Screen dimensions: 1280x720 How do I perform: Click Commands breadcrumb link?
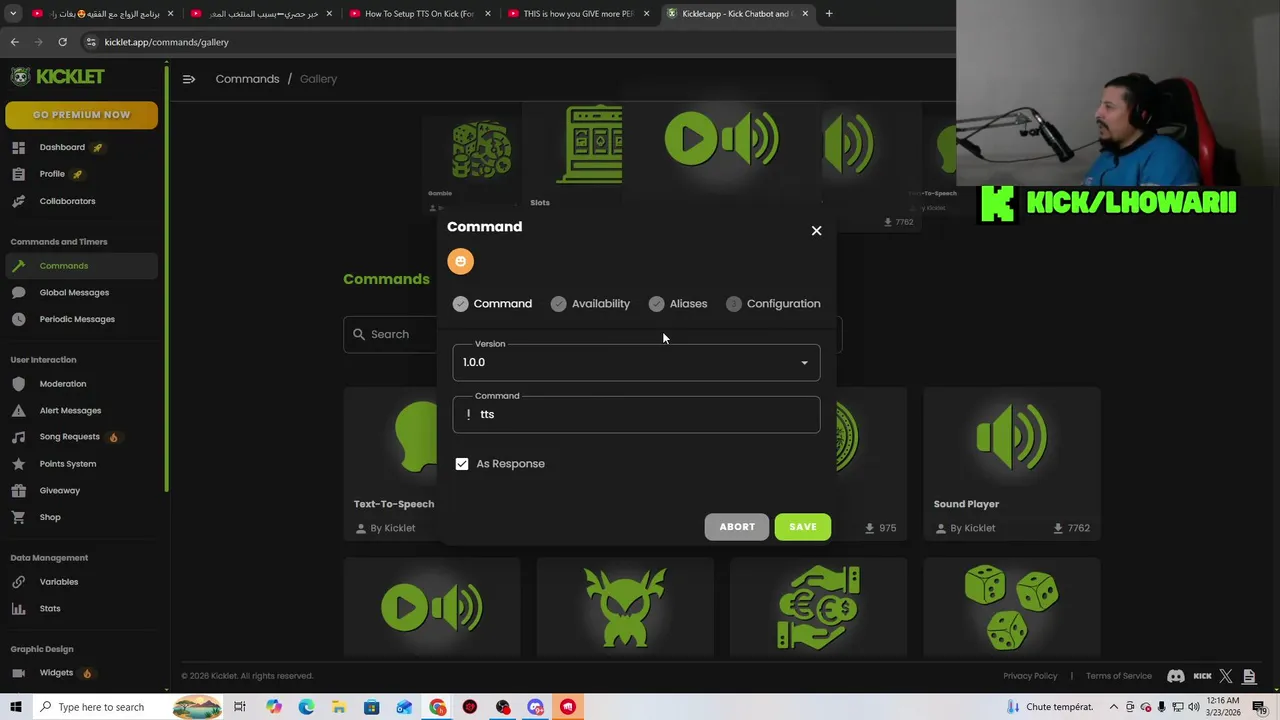coord(247,79)
